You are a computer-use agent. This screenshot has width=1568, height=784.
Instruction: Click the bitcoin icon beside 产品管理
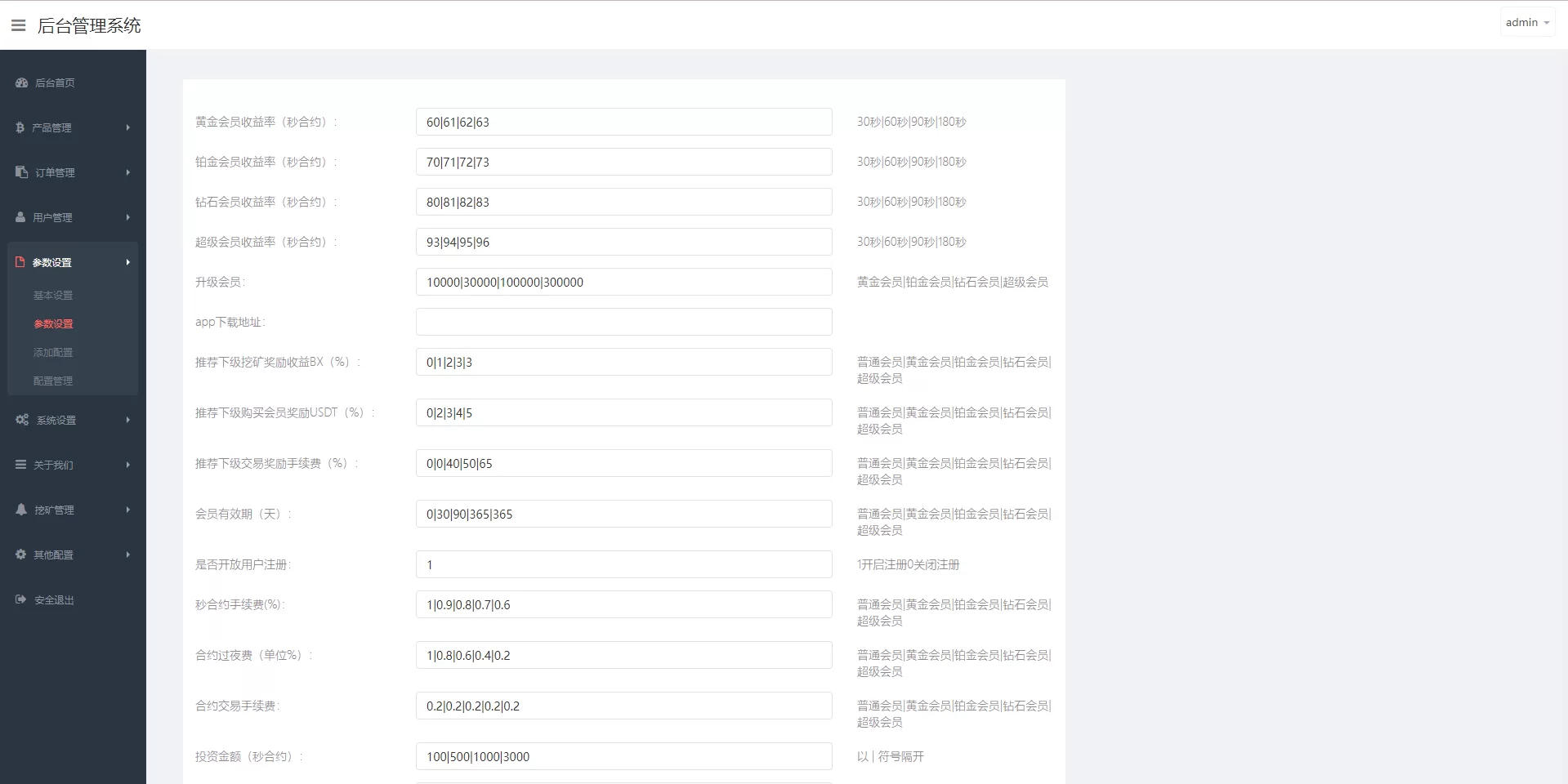pos(20,127)
